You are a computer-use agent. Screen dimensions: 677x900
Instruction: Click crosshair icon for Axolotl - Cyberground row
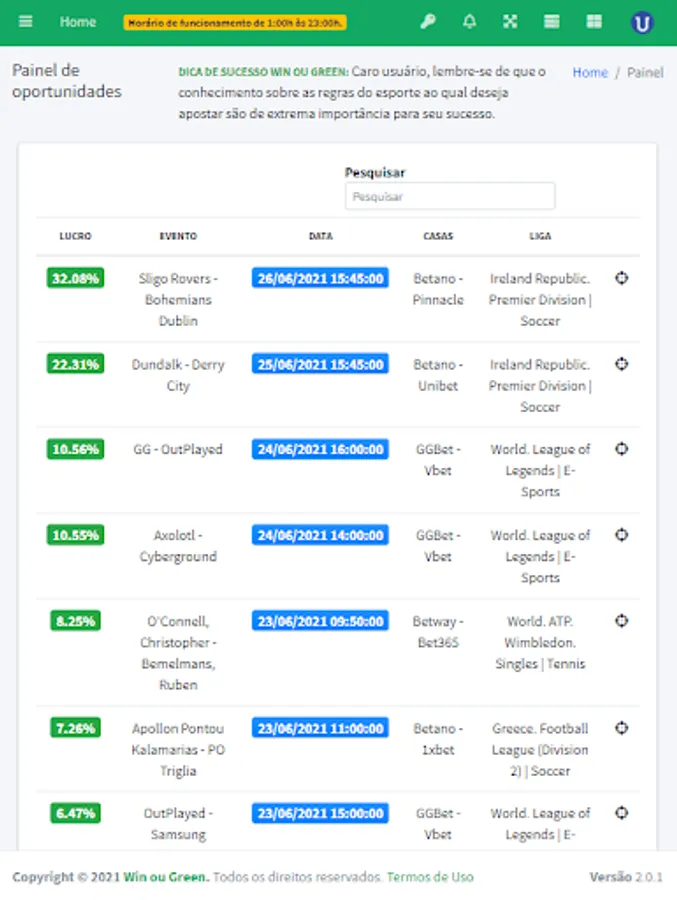pos(621,535)
